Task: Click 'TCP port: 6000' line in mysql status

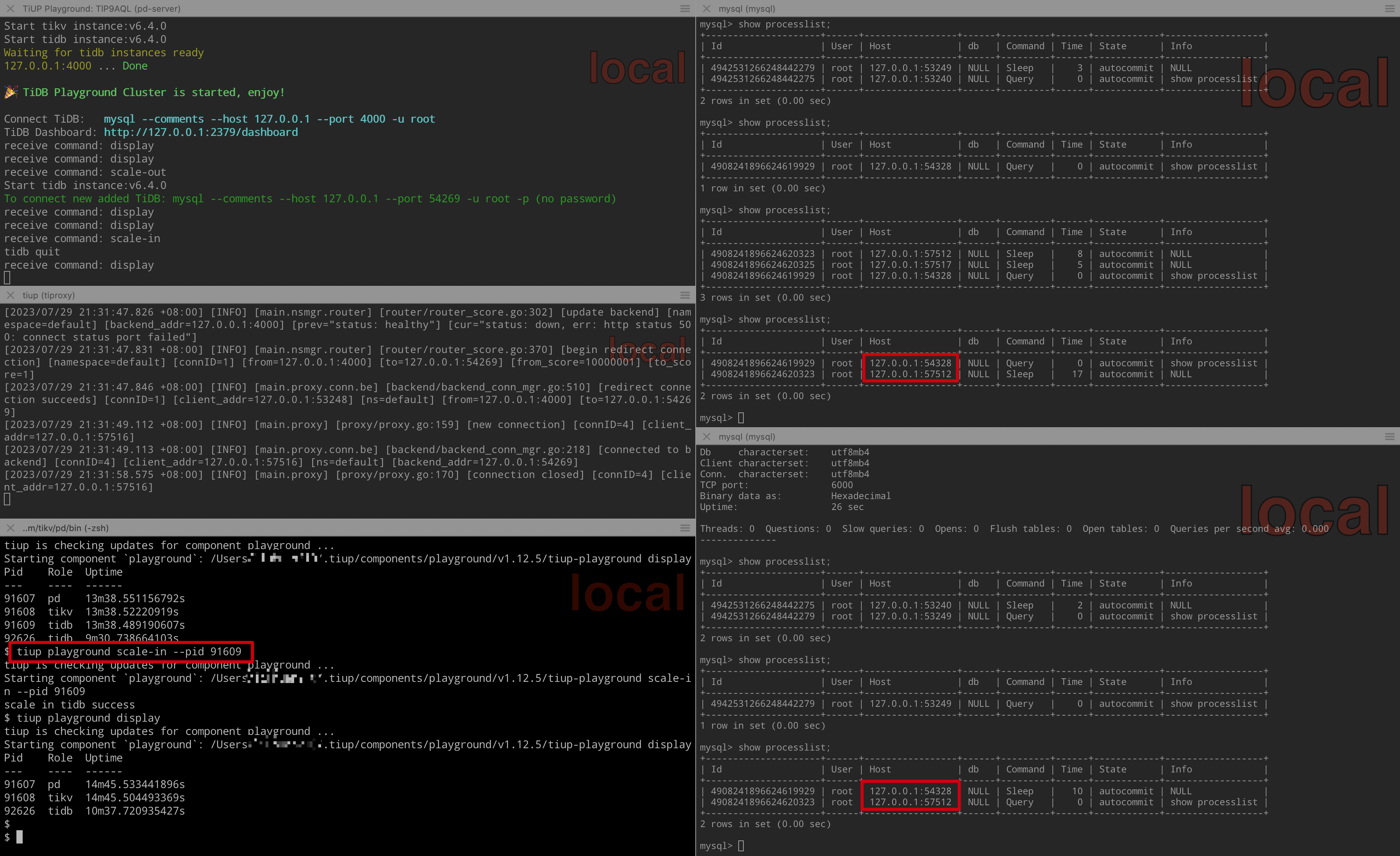Action: point(776,485)
